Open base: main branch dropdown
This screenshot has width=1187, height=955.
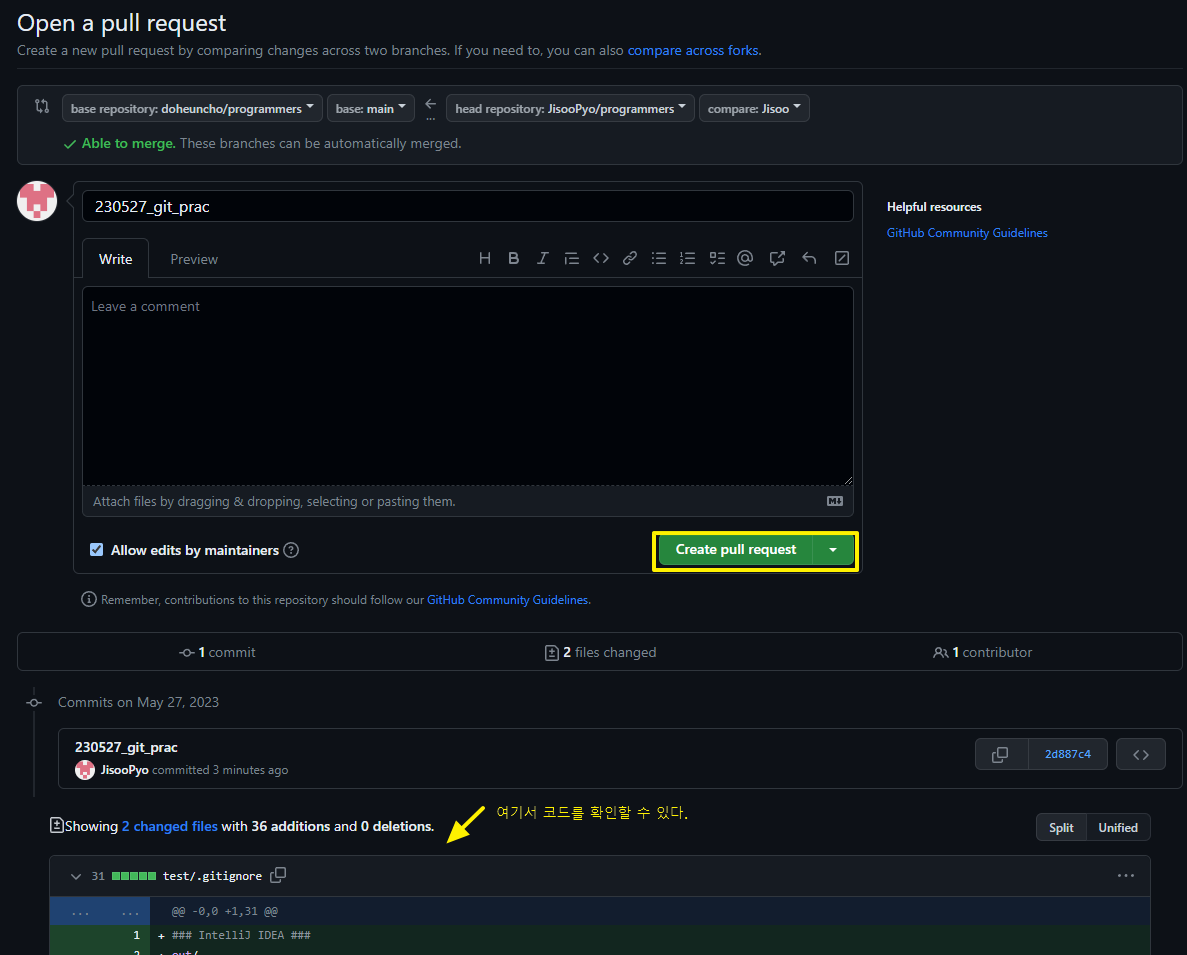370,108
